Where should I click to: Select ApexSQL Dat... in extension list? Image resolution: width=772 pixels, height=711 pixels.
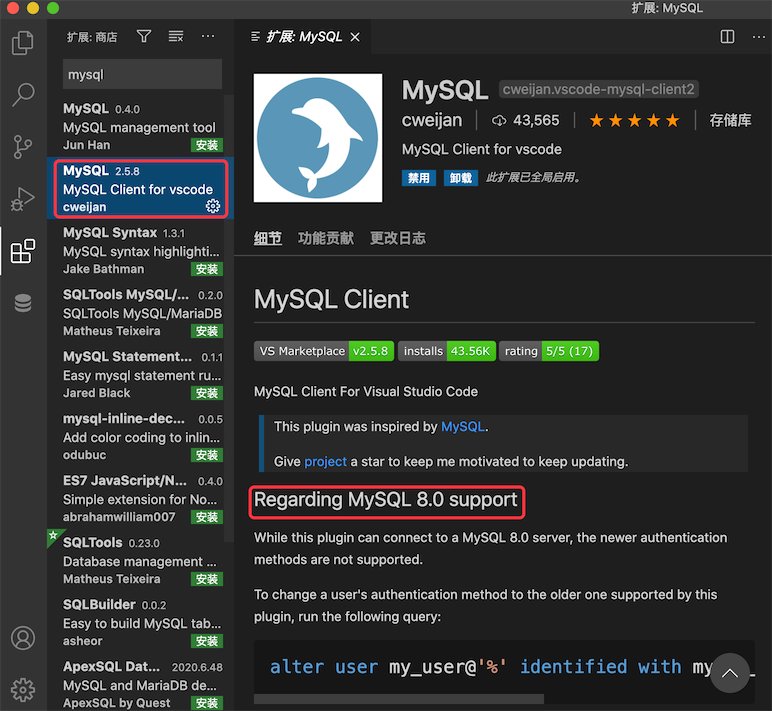click(140, 682)
